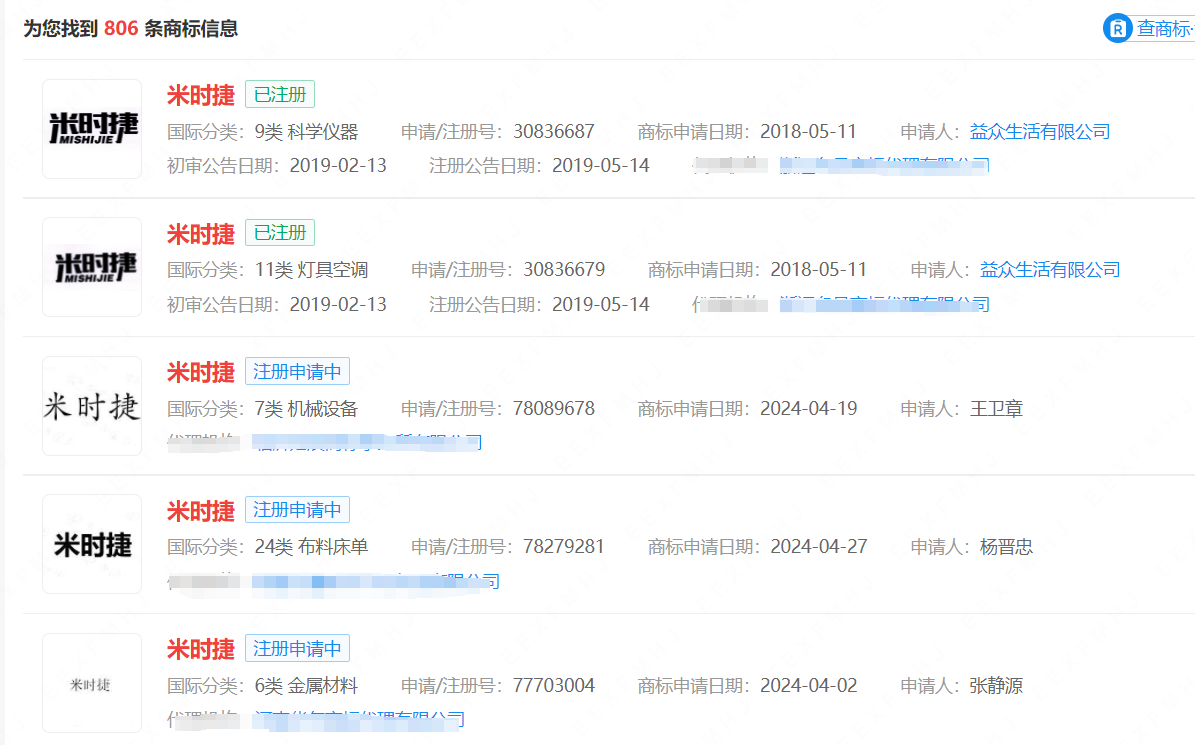Click the class text 6类 金属材料
The width and height of the screenshot is (1195, 745).
306,686
